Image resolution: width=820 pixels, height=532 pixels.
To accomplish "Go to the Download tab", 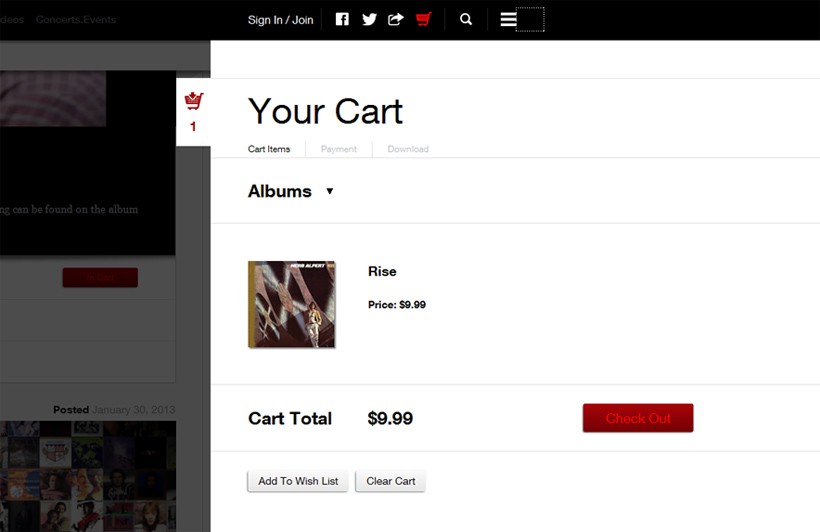I will coord(408,149).
